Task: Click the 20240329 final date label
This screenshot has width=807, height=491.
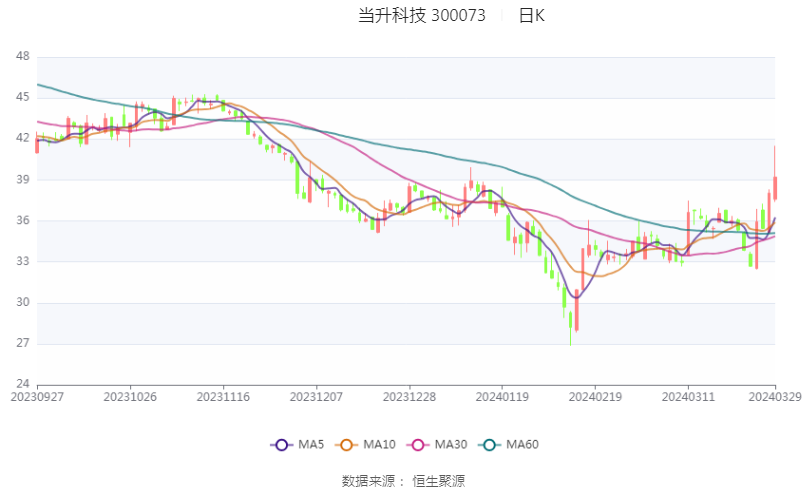Action: [x=775, y=397]
